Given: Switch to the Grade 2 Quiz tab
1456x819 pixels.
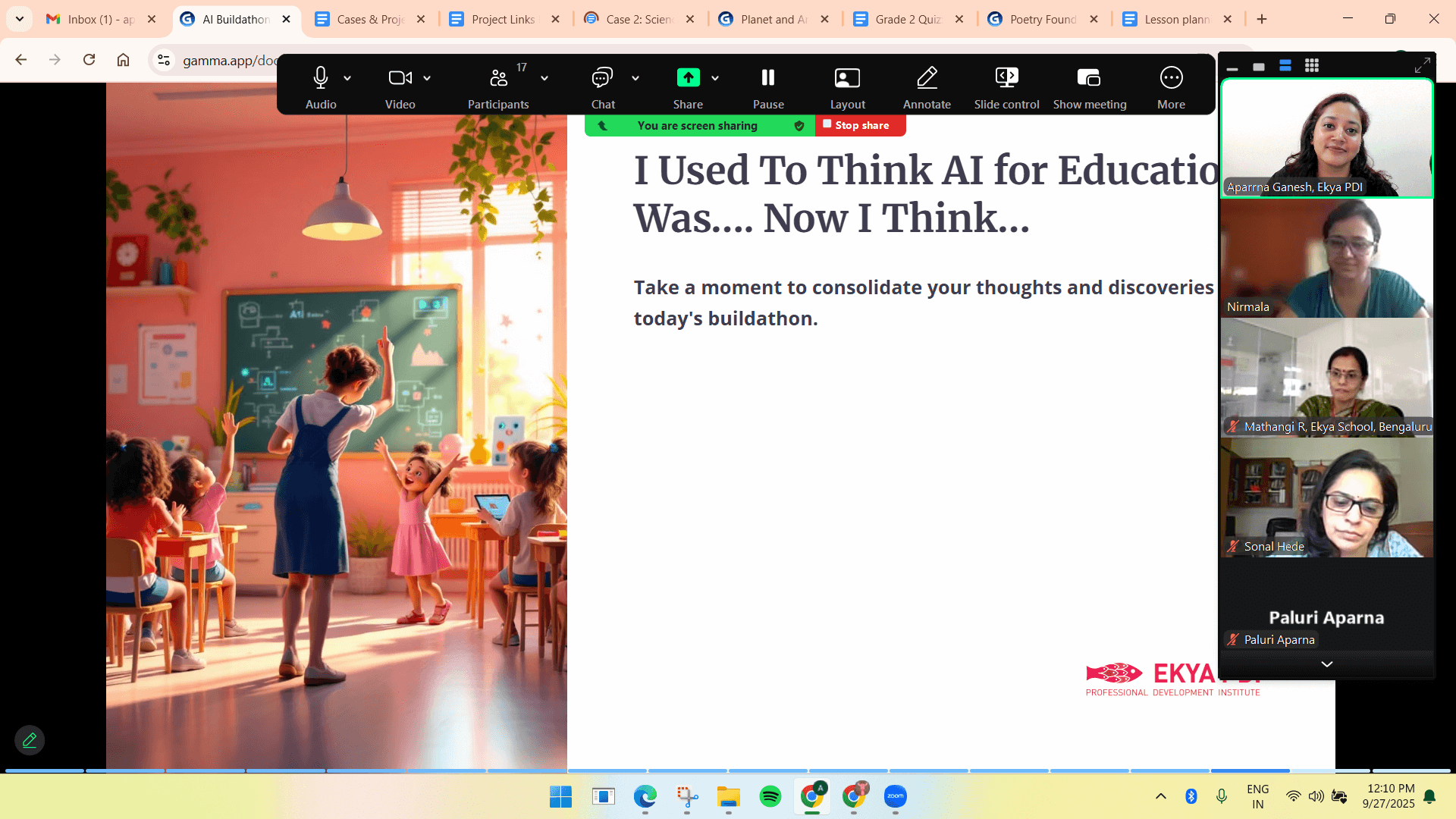Looking at the screenshot, I should (x=907, y=19).
